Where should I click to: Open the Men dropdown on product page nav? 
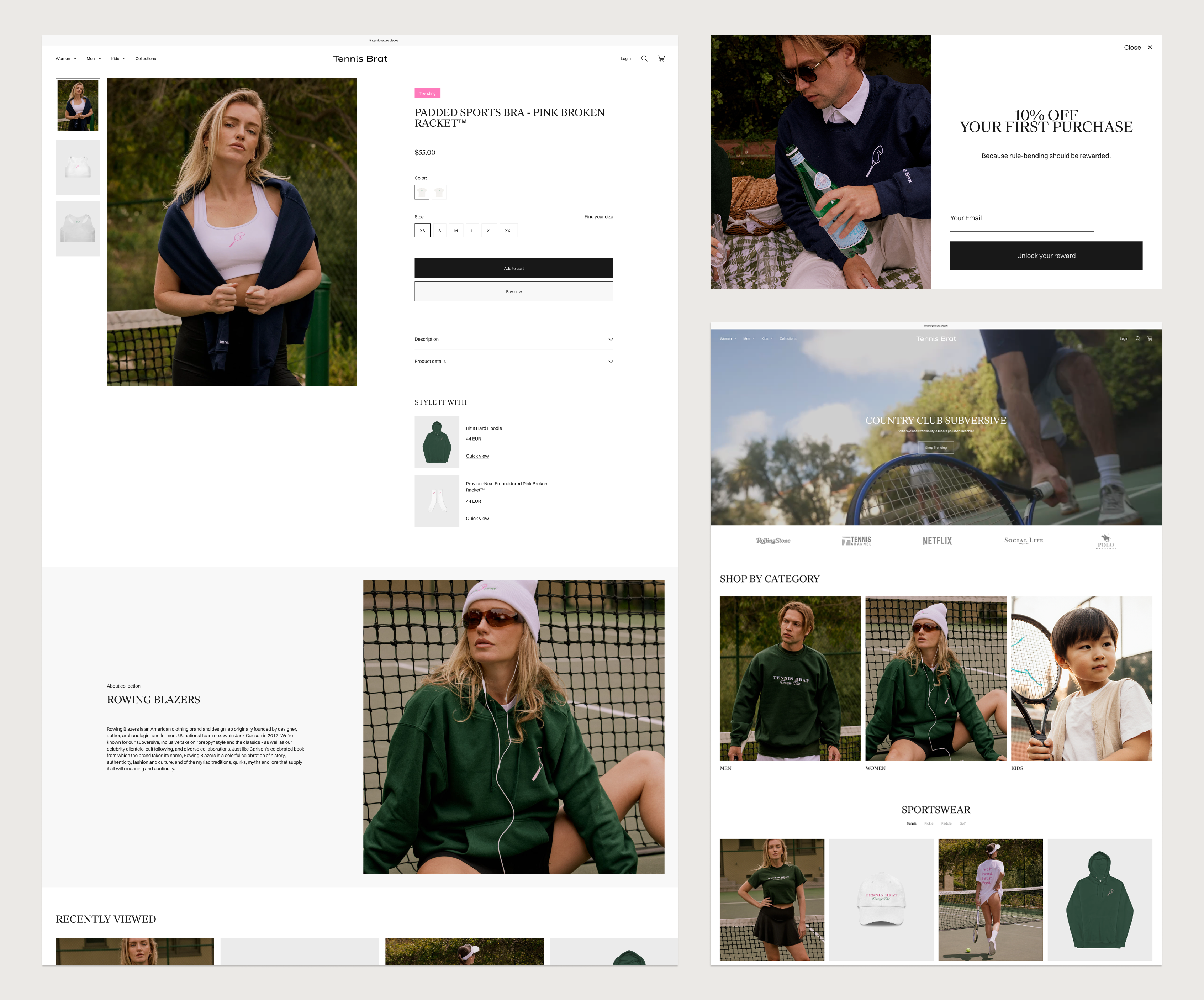94,58
